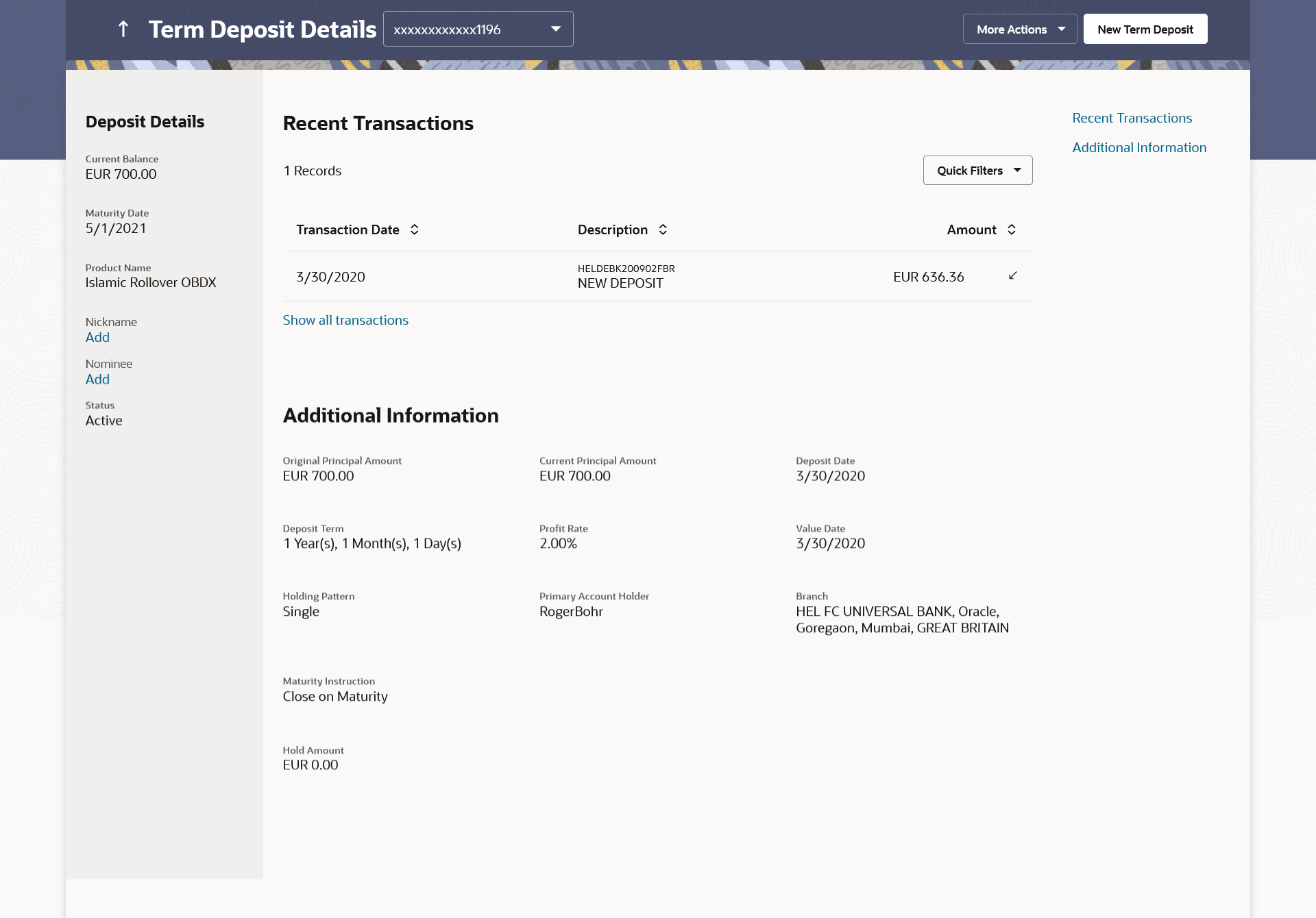Image resolution: width=1316 pixels, height=918 pixels.
Task: Click the dropdown caret on account selector
Action: click(x=556, y=29)
